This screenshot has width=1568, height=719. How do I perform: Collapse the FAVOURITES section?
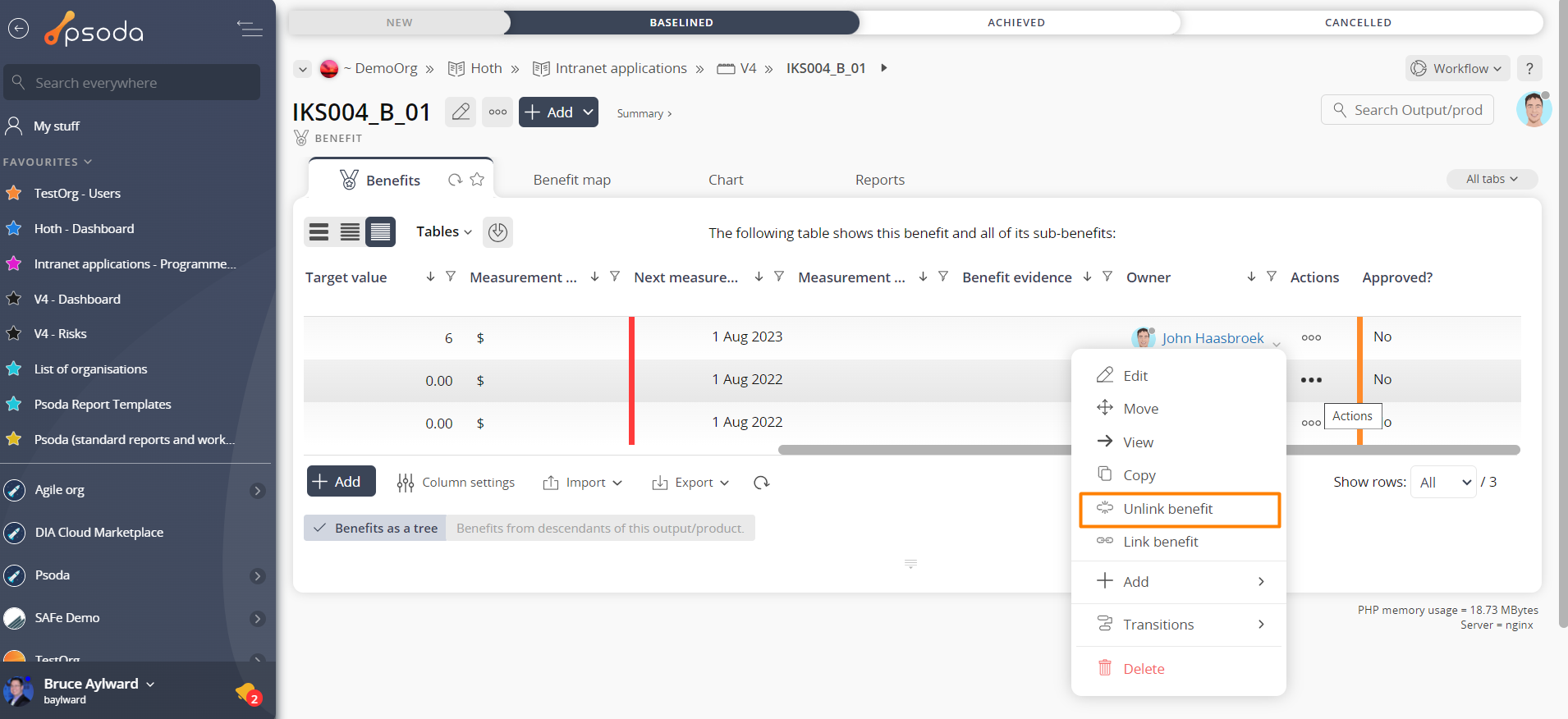pos(47,162)
